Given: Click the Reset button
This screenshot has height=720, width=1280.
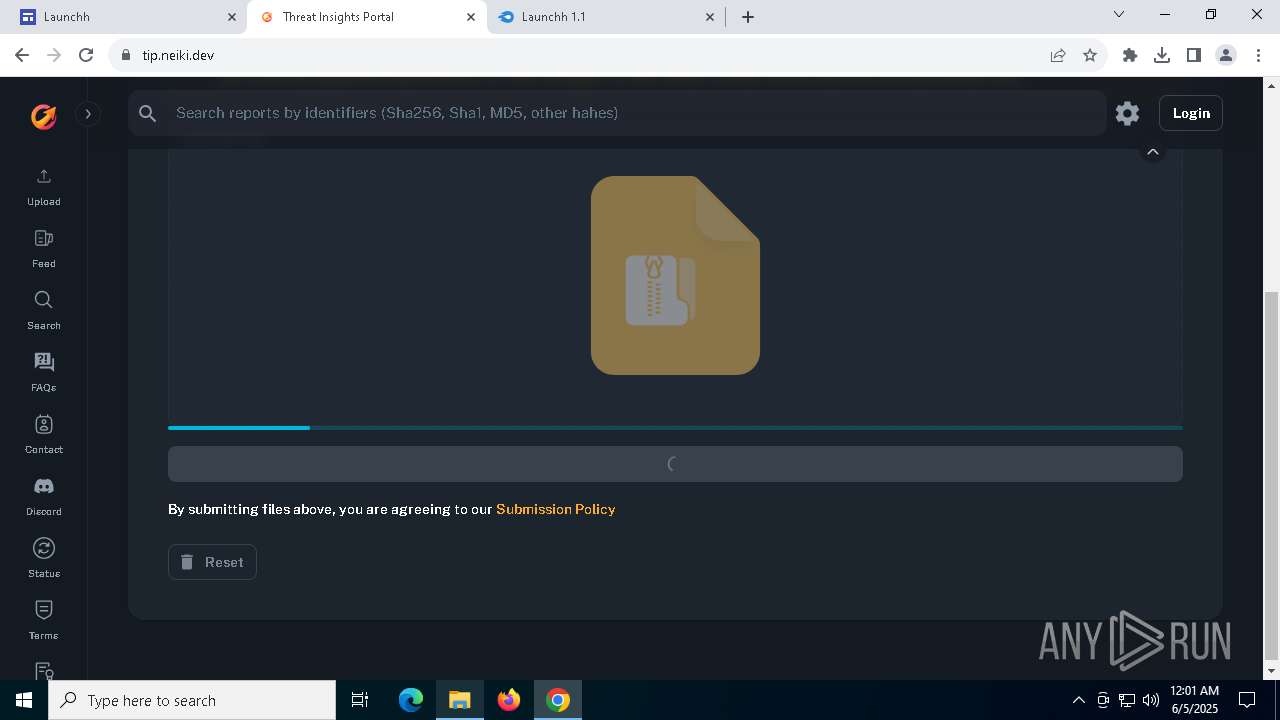Looking at the screenshot, I should click(212, 562).
